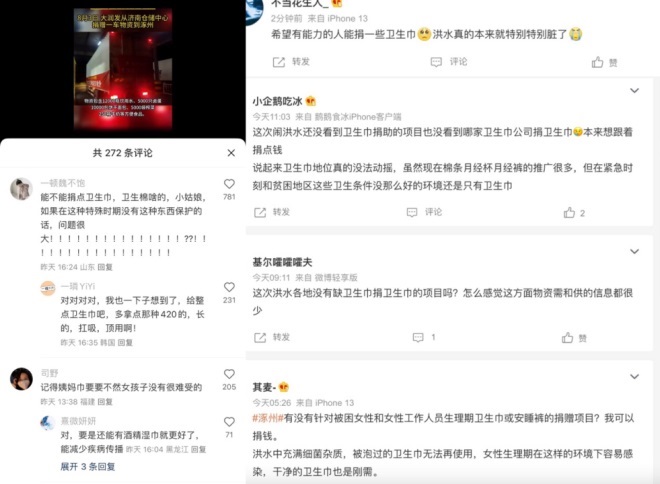
Task: Expand the 3 more replies
Action: pyautogui.click(x=88, y=466)
